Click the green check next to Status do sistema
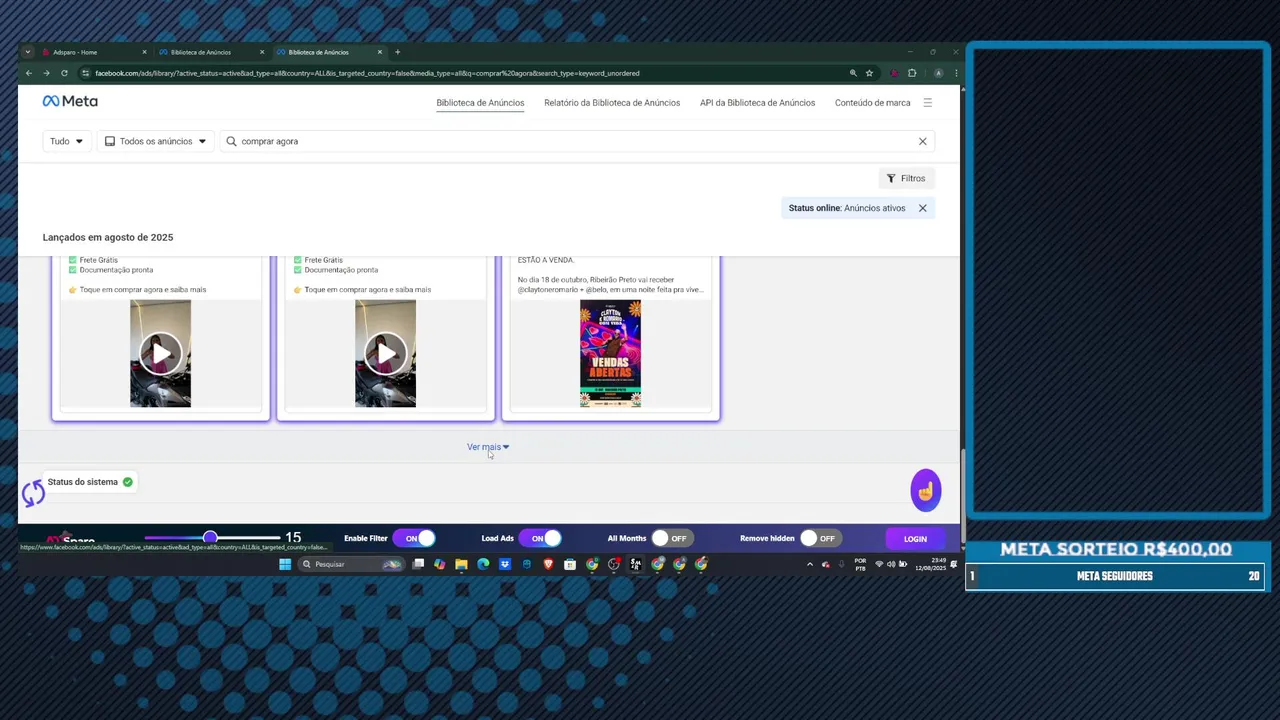Screen dimensions: 1280x720 coord(127,482)
